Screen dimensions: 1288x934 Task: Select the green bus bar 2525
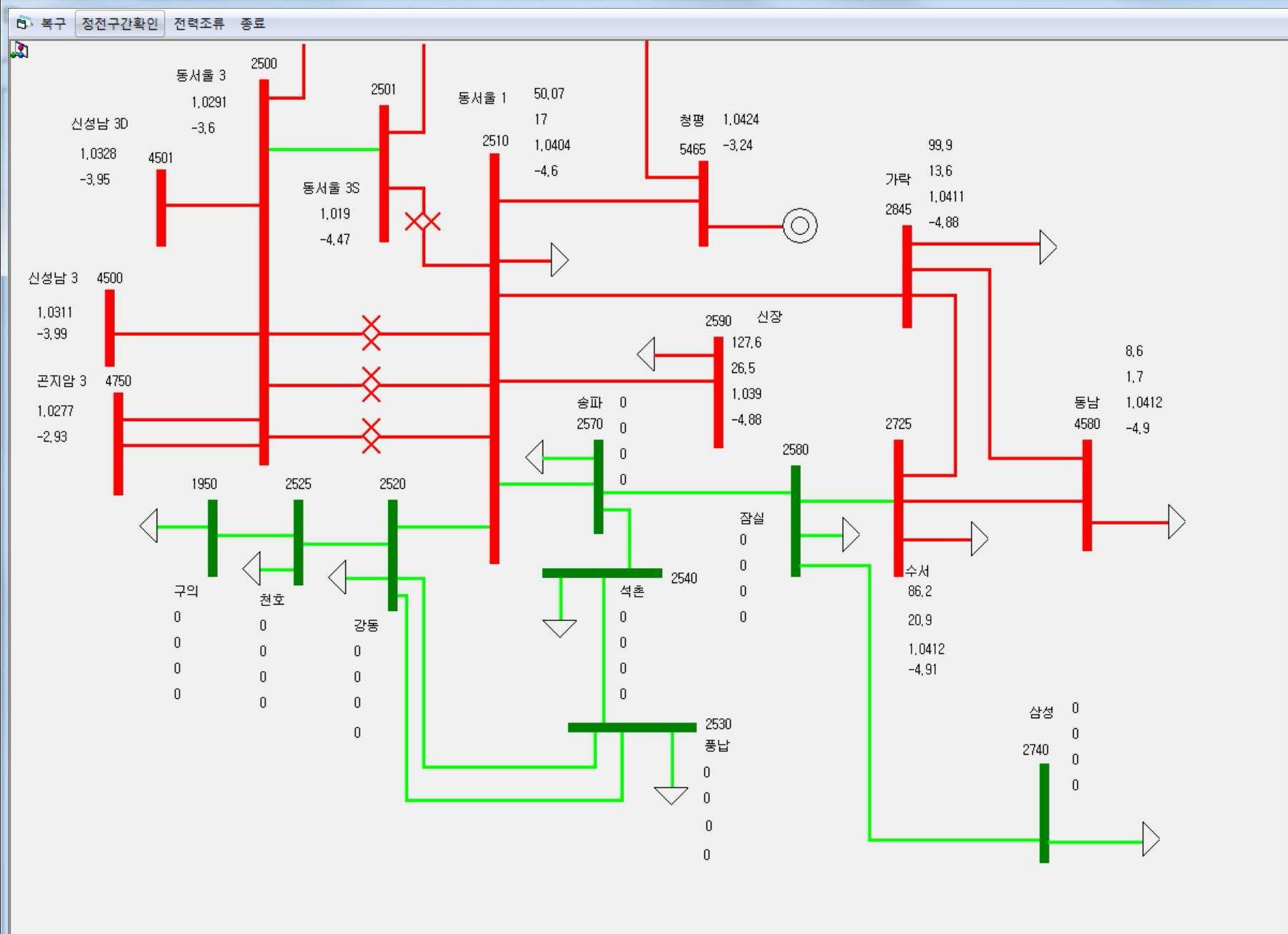click(x=299, y=542)
